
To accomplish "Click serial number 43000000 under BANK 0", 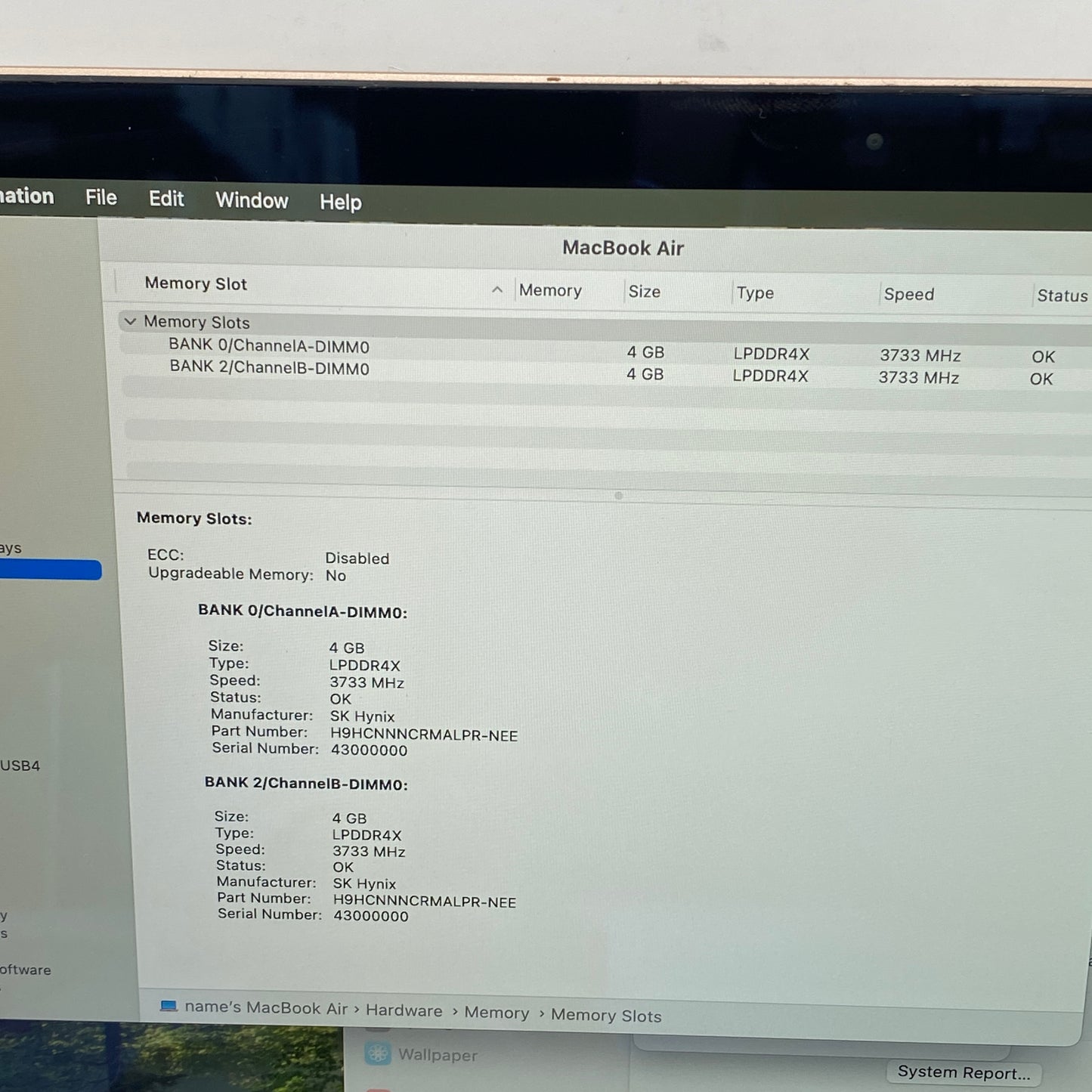I will [369, 750].
